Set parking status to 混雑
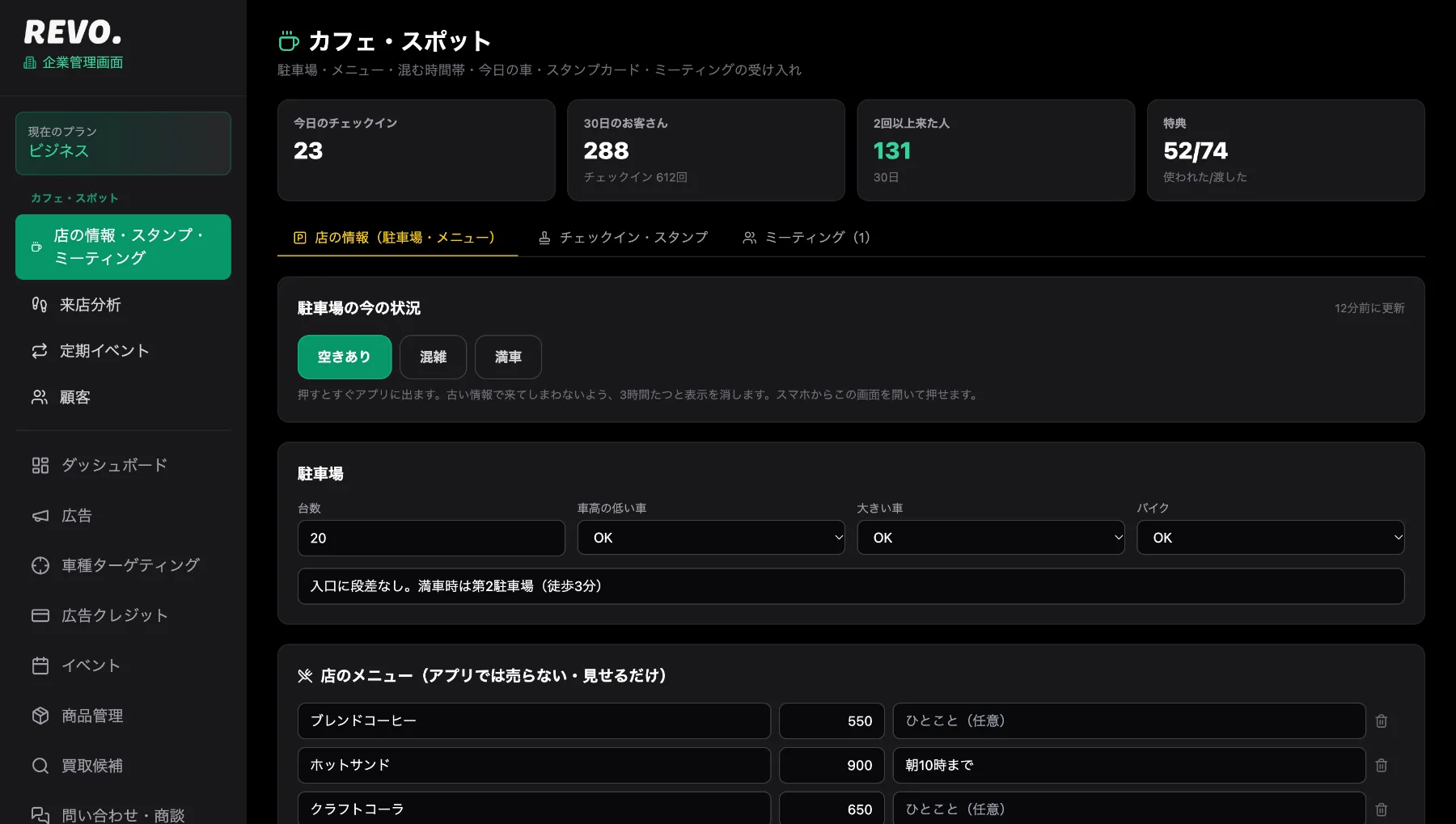Viewport: 1456px width, 824px height. pyautogui.click(x=433, y=357)
